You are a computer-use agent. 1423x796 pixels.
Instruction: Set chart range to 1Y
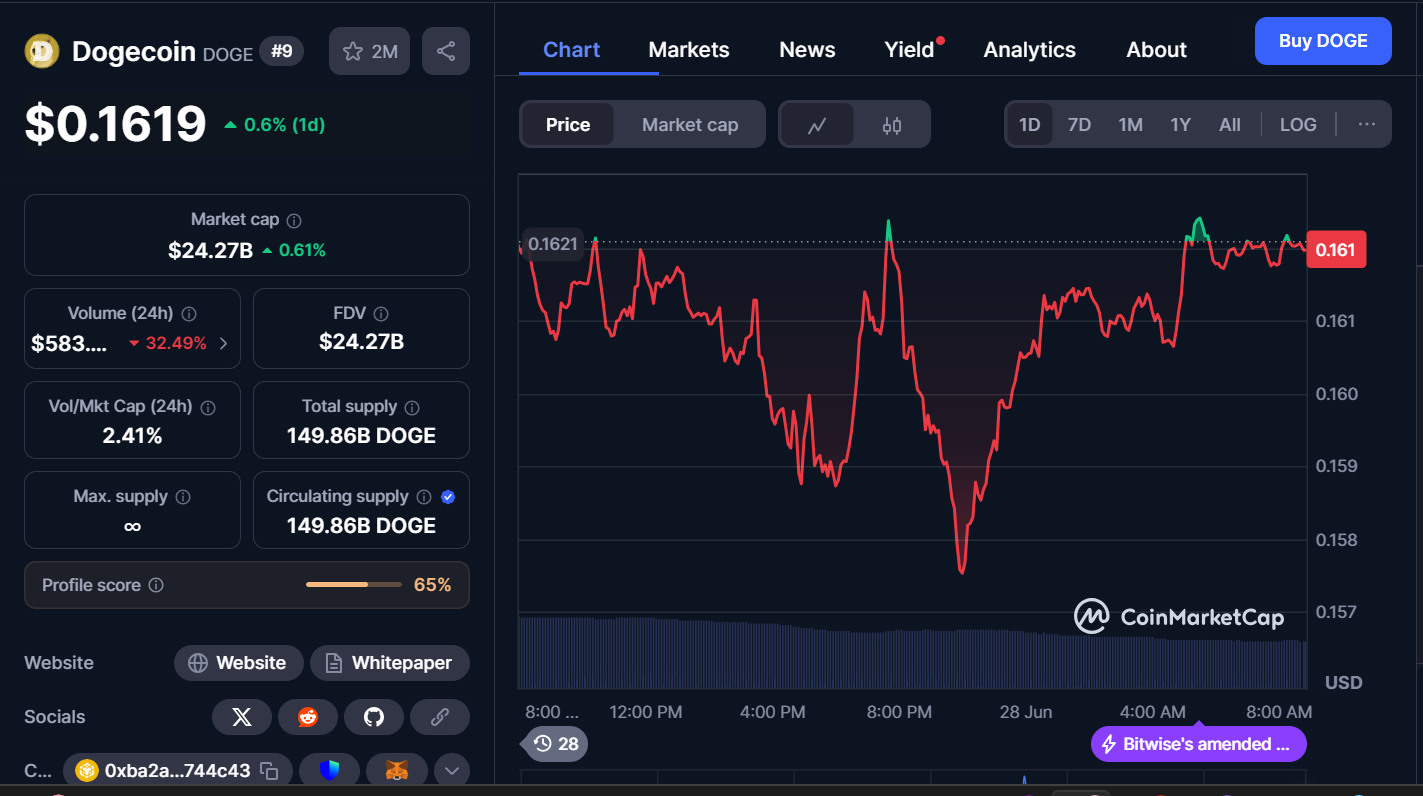(x=1181, y=125)
